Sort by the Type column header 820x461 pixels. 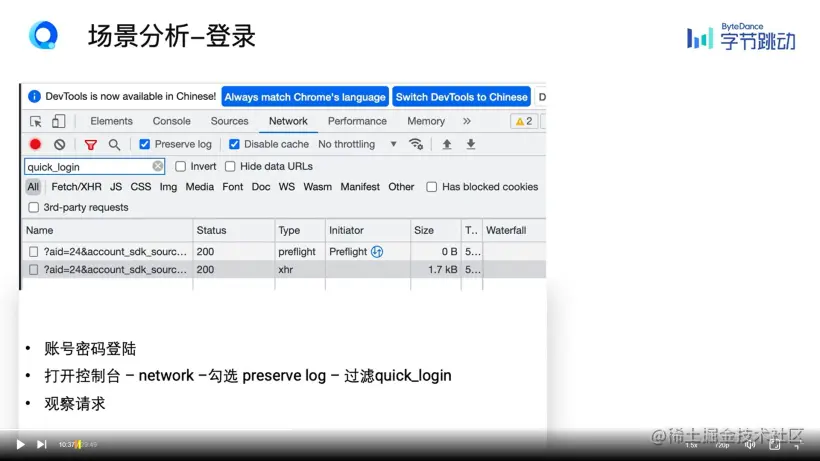point(300,230)
